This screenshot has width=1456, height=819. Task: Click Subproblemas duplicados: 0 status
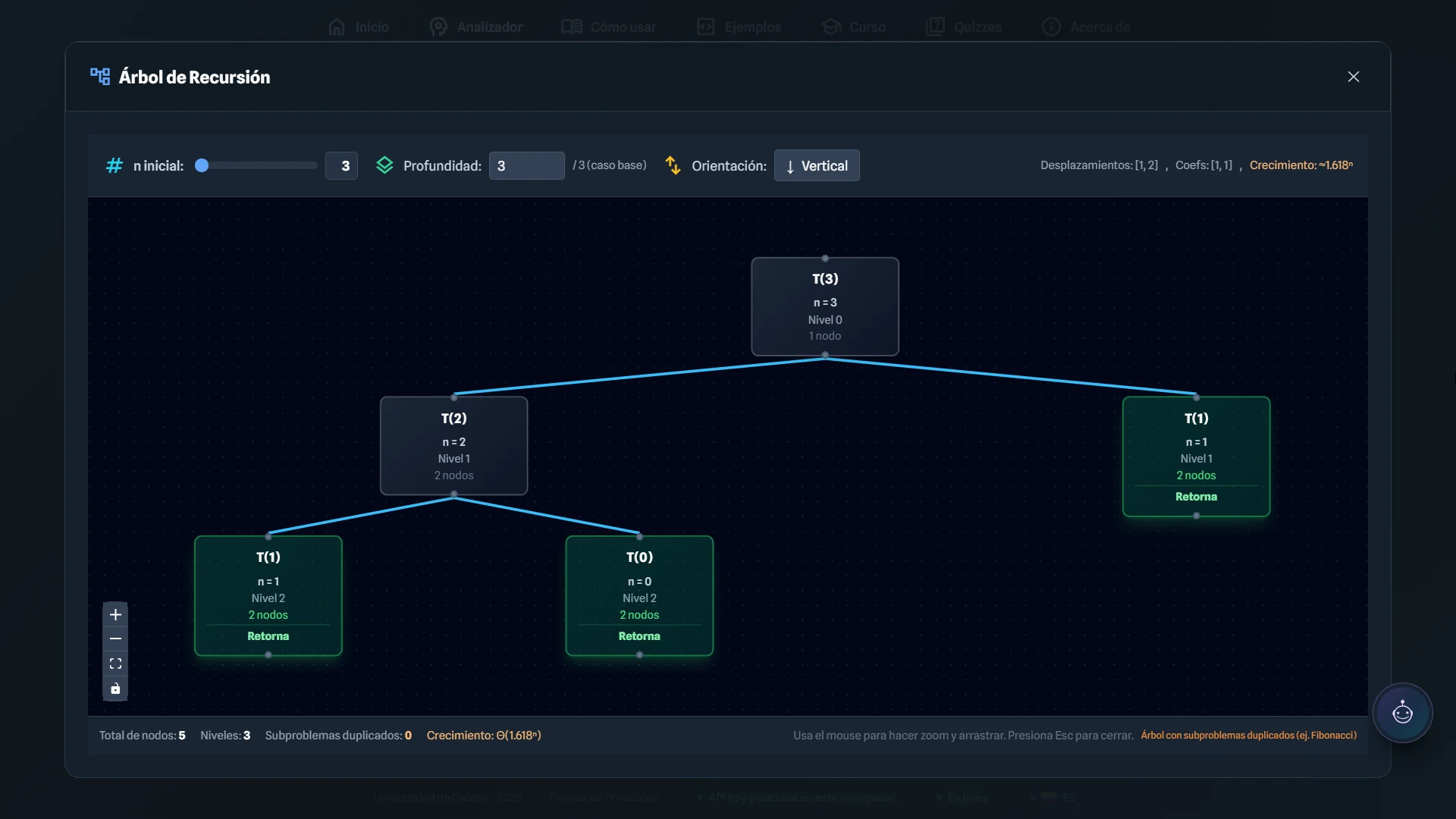coord(338,736)
